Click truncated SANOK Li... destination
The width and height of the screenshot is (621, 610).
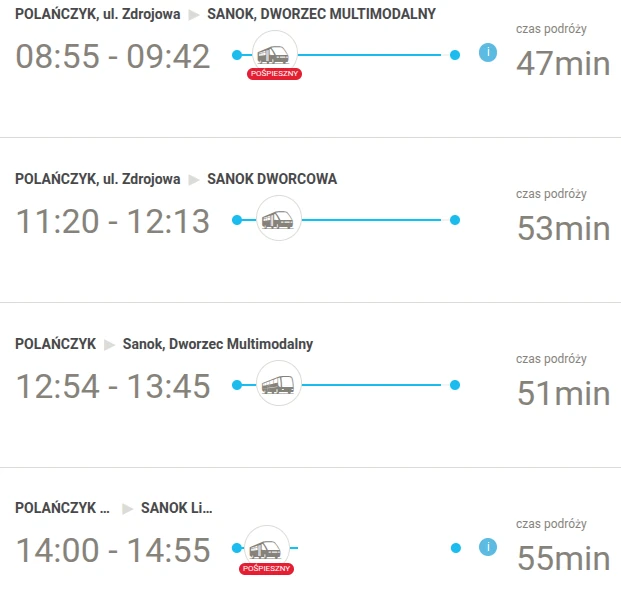[176, 508]
